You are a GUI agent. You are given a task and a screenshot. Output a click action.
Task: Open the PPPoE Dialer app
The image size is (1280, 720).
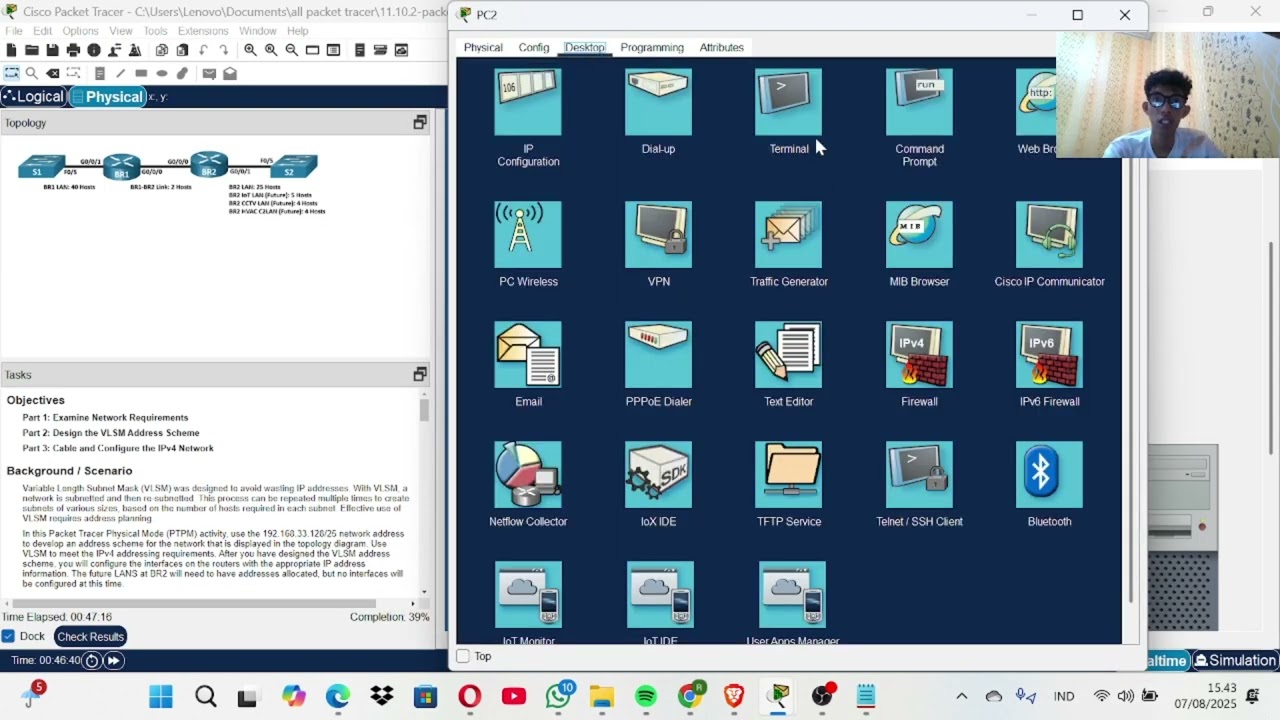pos(658,355)
